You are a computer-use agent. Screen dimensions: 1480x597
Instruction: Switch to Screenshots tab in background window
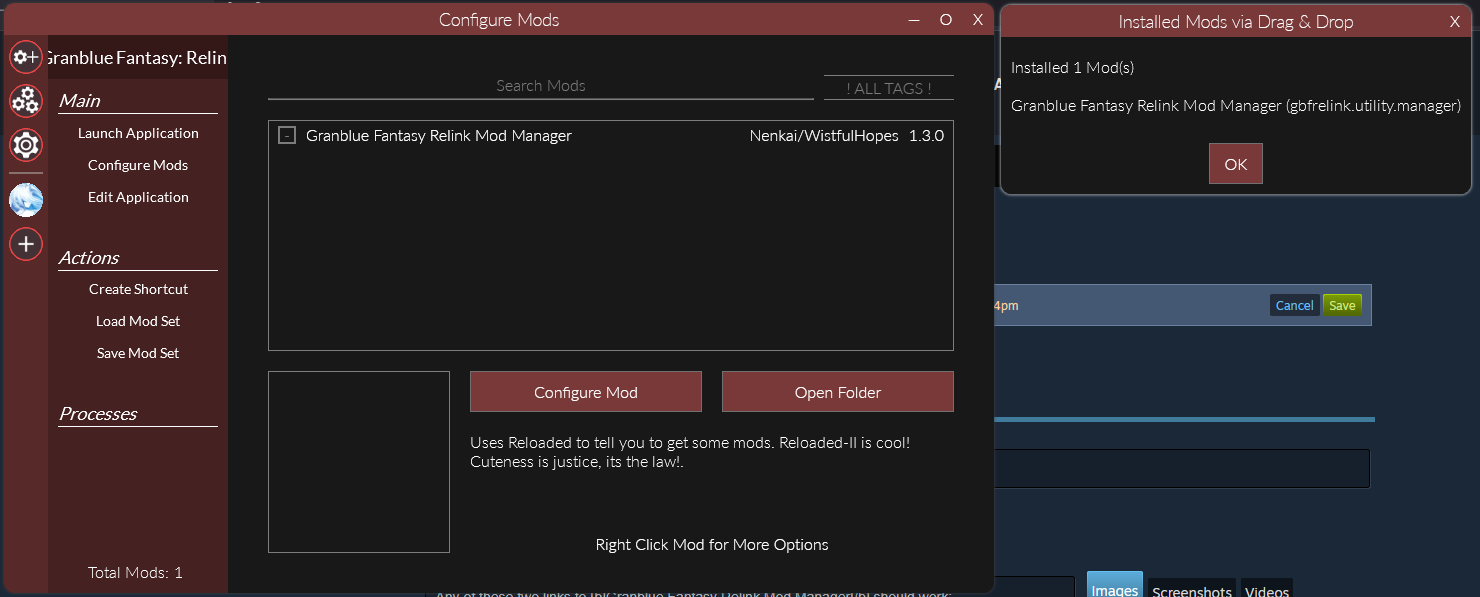tap(1192, 589)
